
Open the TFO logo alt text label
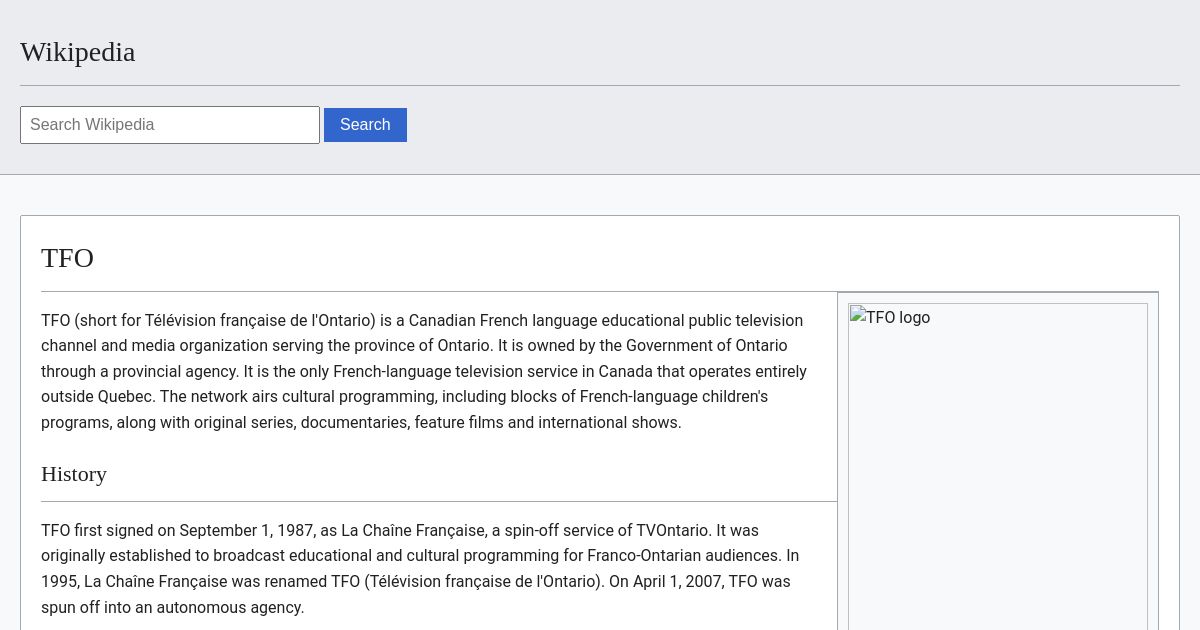pos(897,318)
